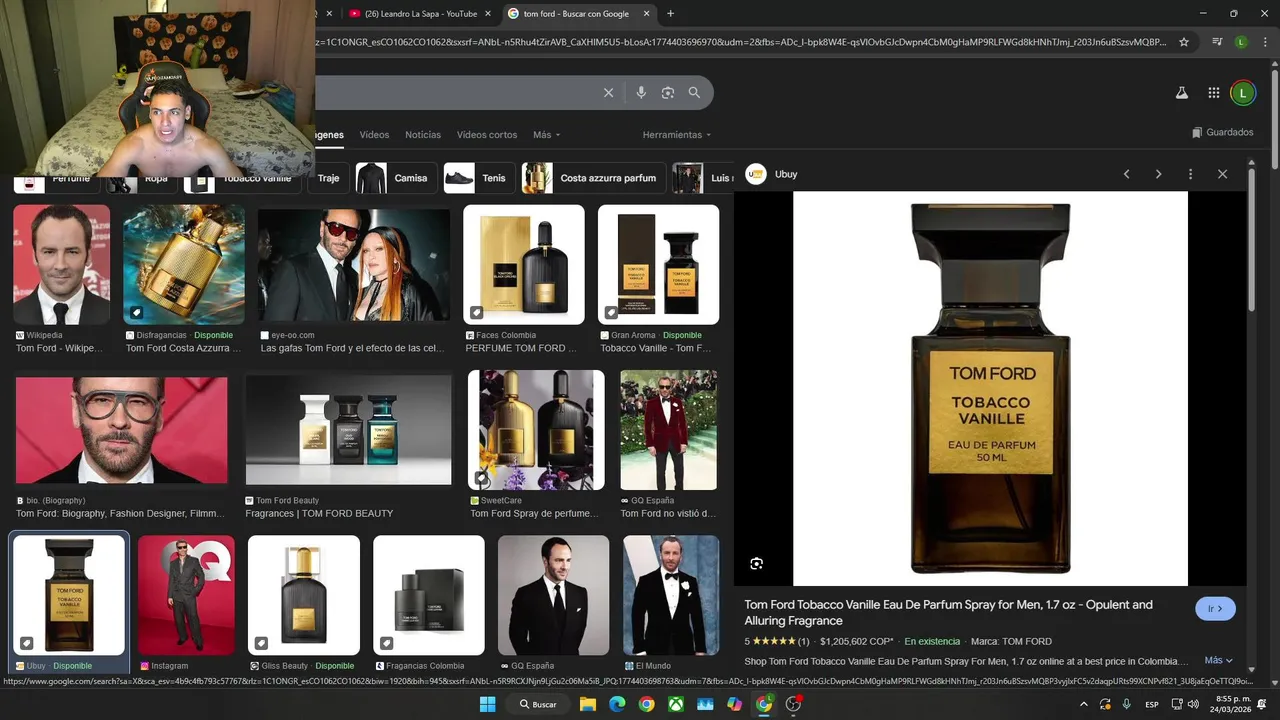Click the magnifier search icon
This screenshot has width=1280, height=720.
tap(694, 93)
